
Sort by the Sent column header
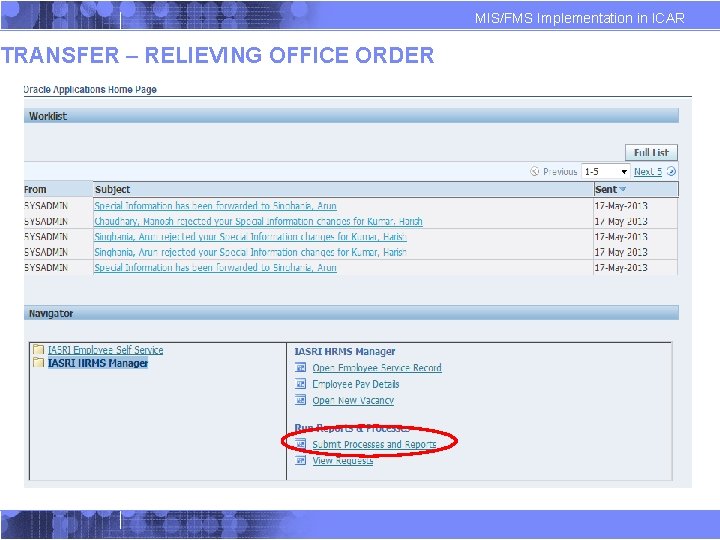[x=636, y=189]
